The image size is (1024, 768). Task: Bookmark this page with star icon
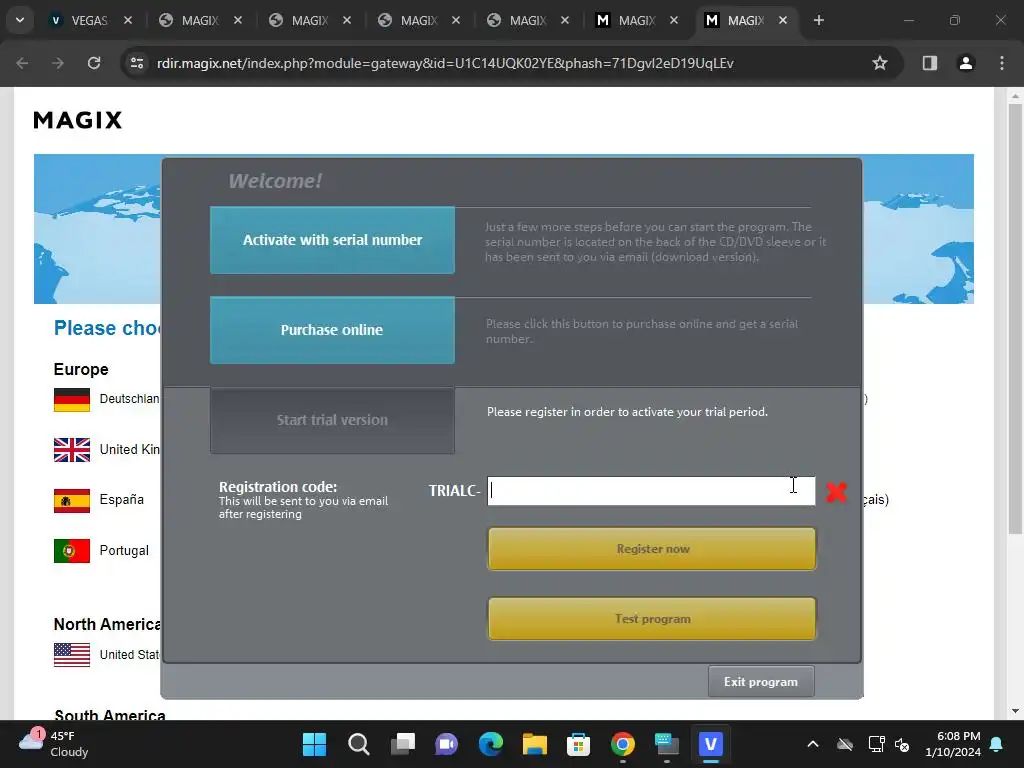point(880,63)
